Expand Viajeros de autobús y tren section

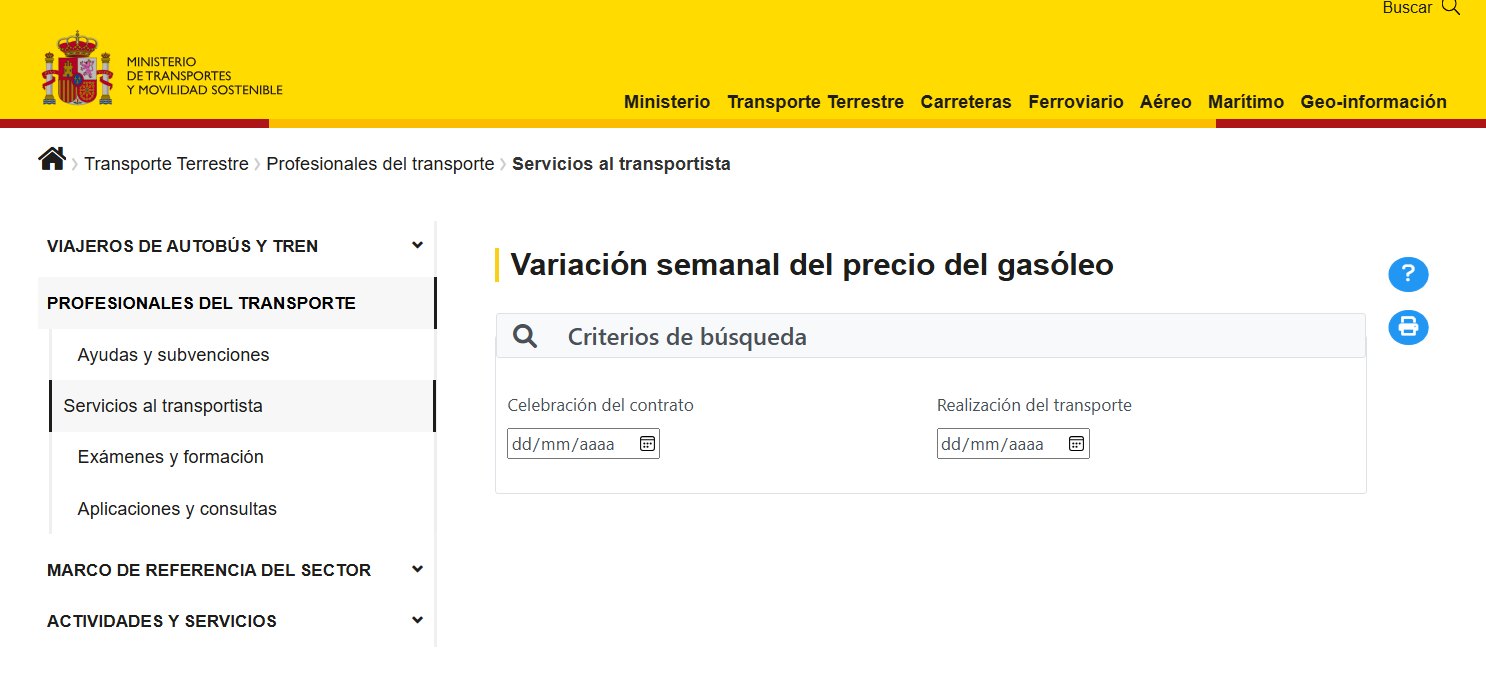(417, 246)
